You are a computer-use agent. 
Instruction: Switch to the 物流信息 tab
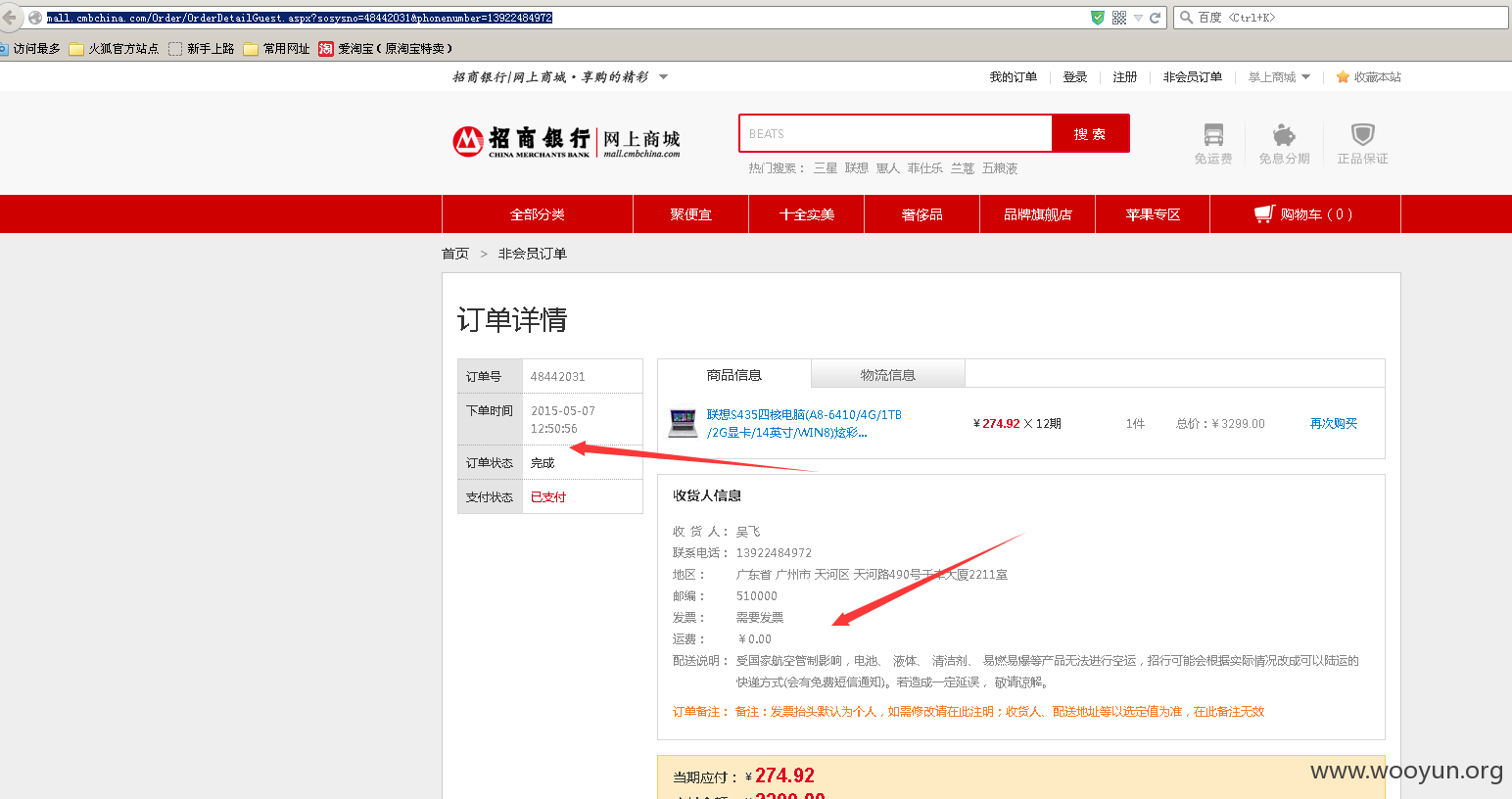pos(888,375)
